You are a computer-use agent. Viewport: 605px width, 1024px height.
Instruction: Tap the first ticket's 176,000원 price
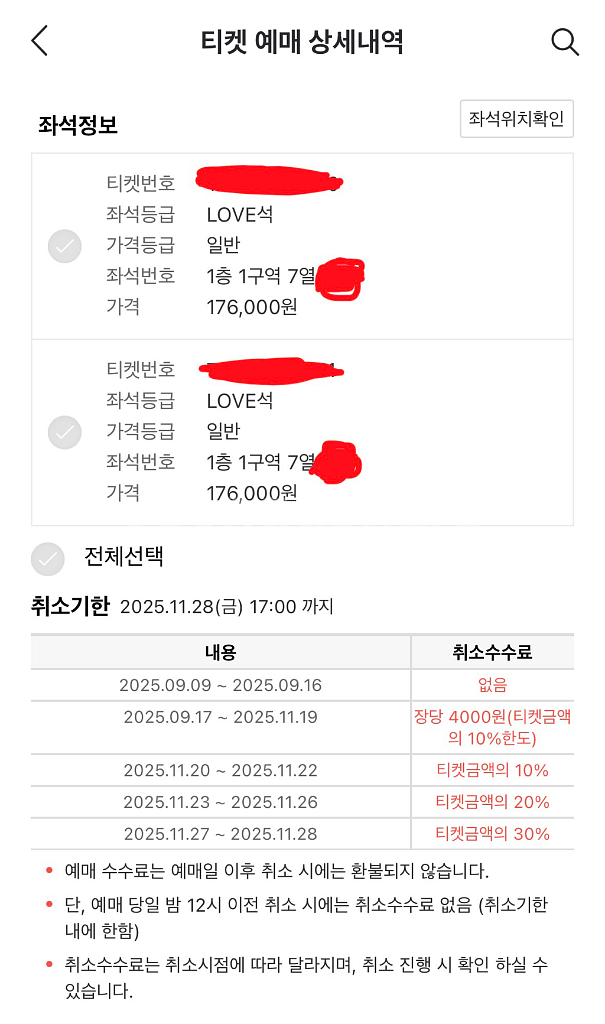click(x=251, y=307)
